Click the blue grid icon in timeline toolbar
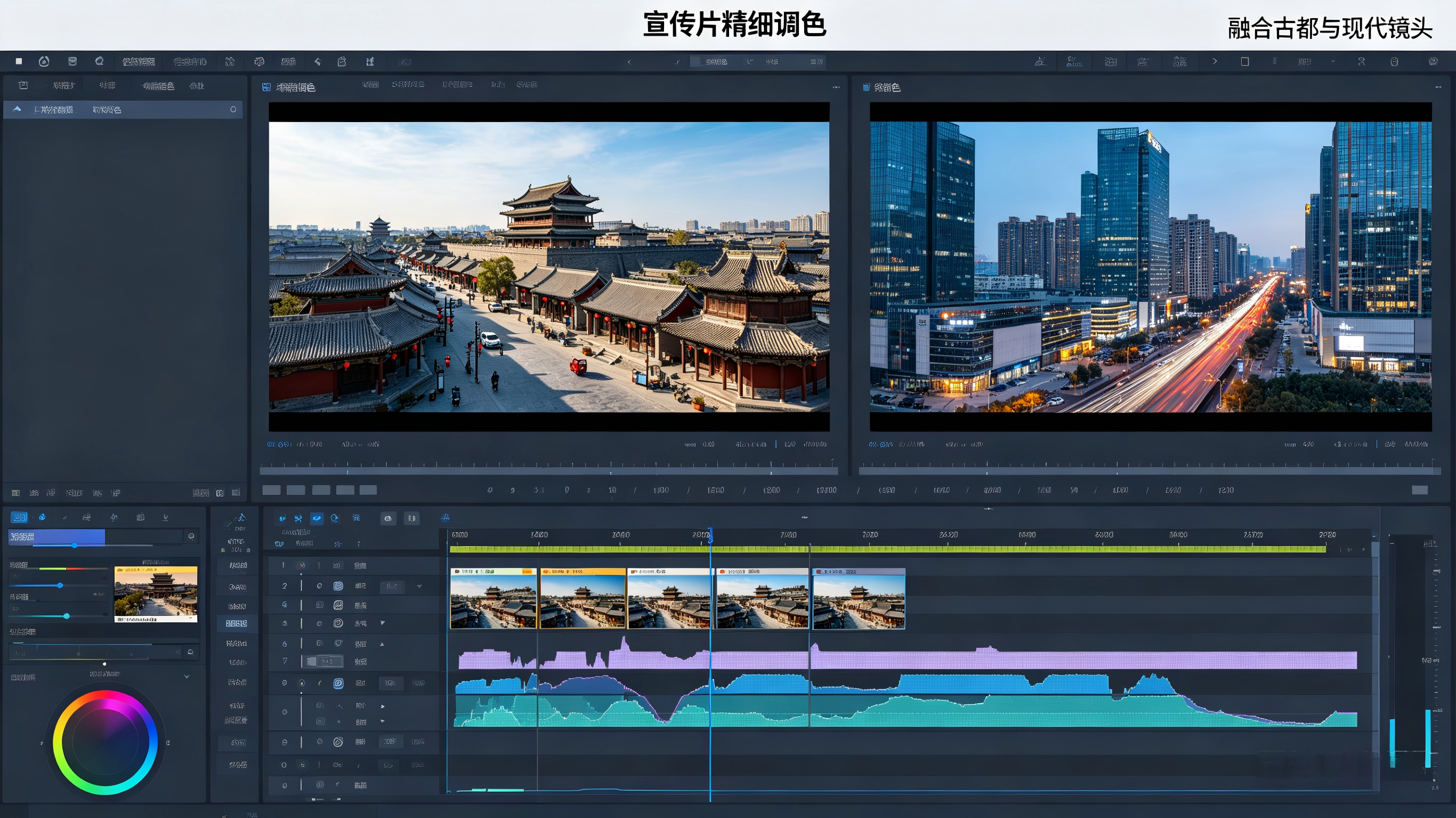The width and height of the screenshot is (1456, 818). [356, 518]
